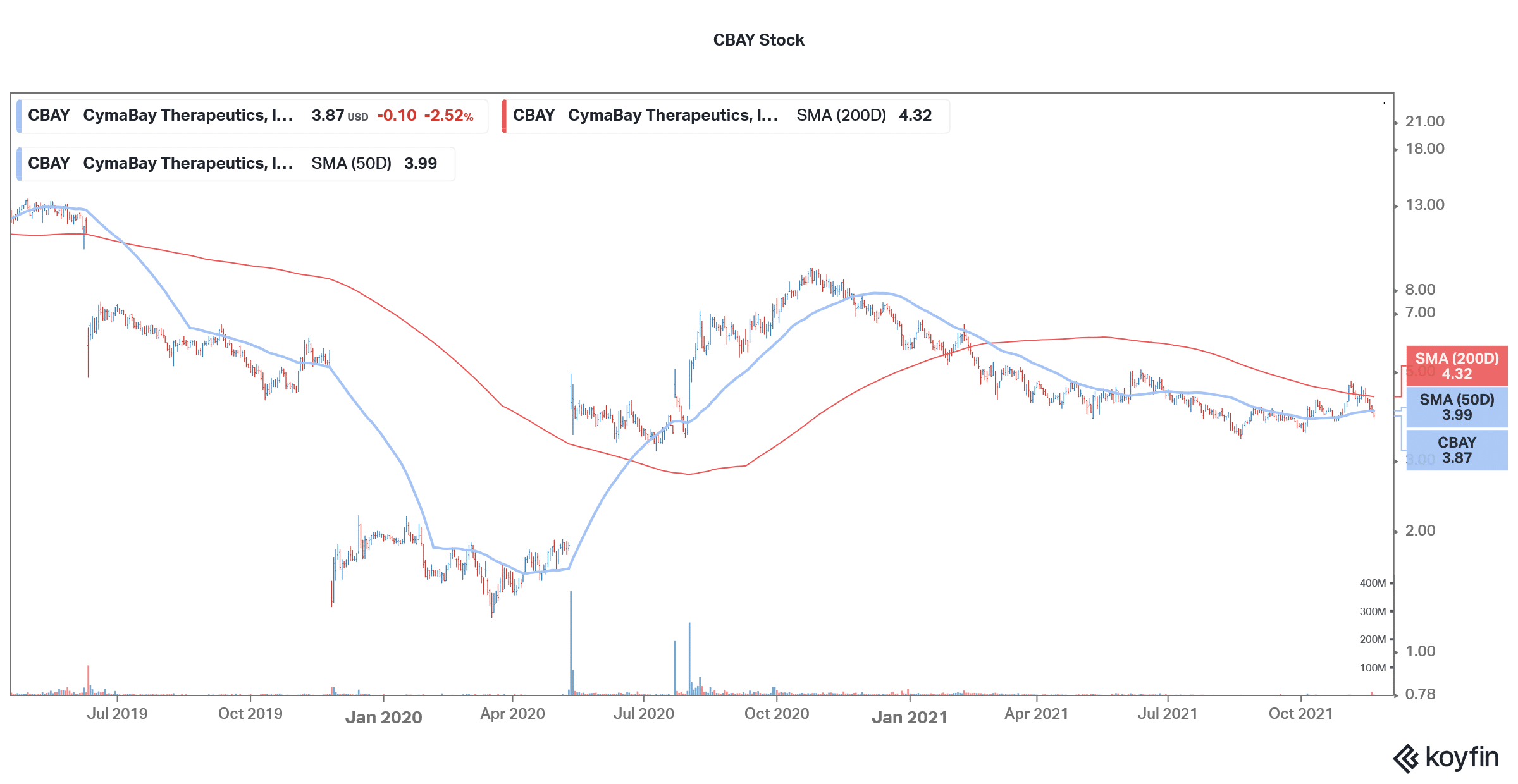Click the CBAY Stock chart title

758,40
